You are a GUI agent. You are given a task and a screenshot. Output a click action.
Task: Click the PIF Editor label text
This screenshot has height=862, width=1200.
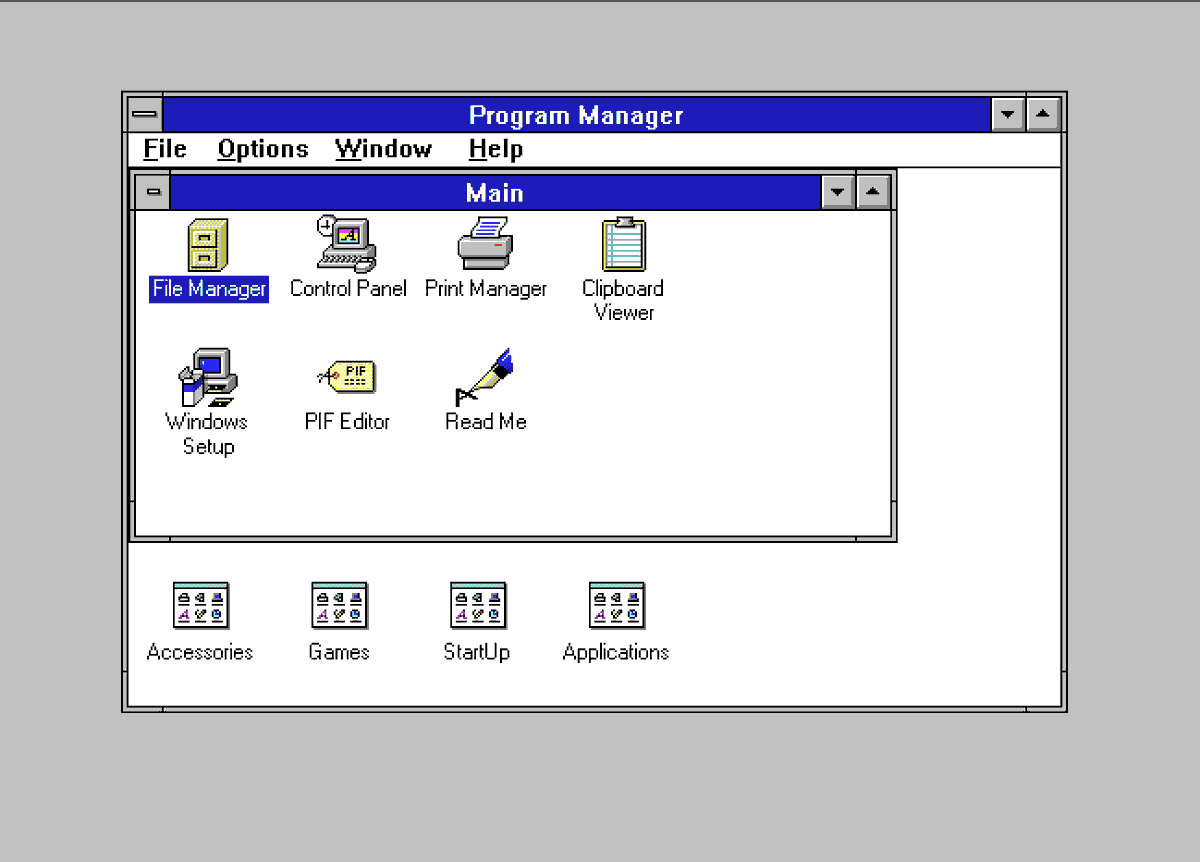coord(347,421)
